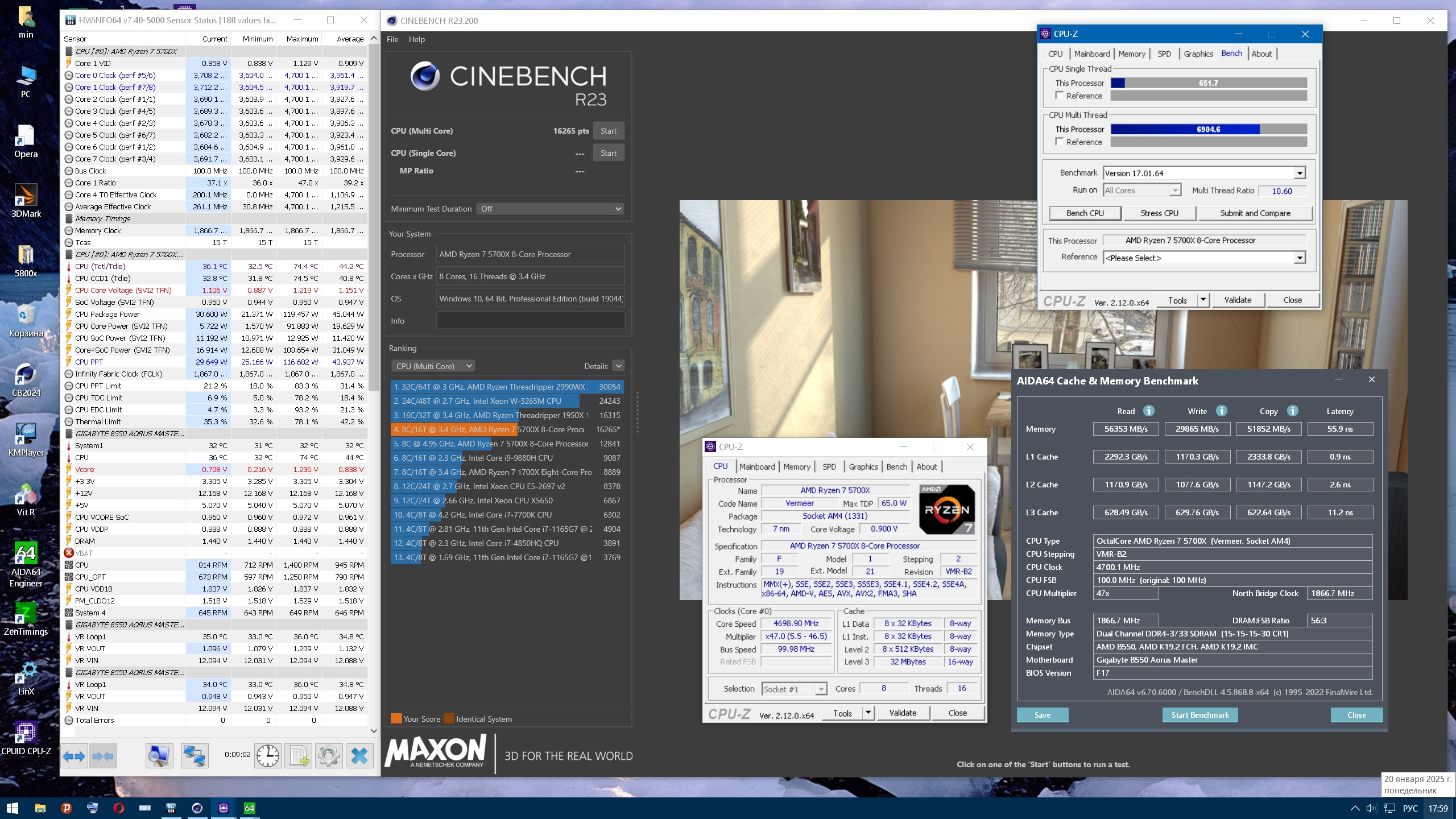1456x819 pixels.
Task: Open HWiNFO sensor settings gear icon
Action: click(329, 756)
